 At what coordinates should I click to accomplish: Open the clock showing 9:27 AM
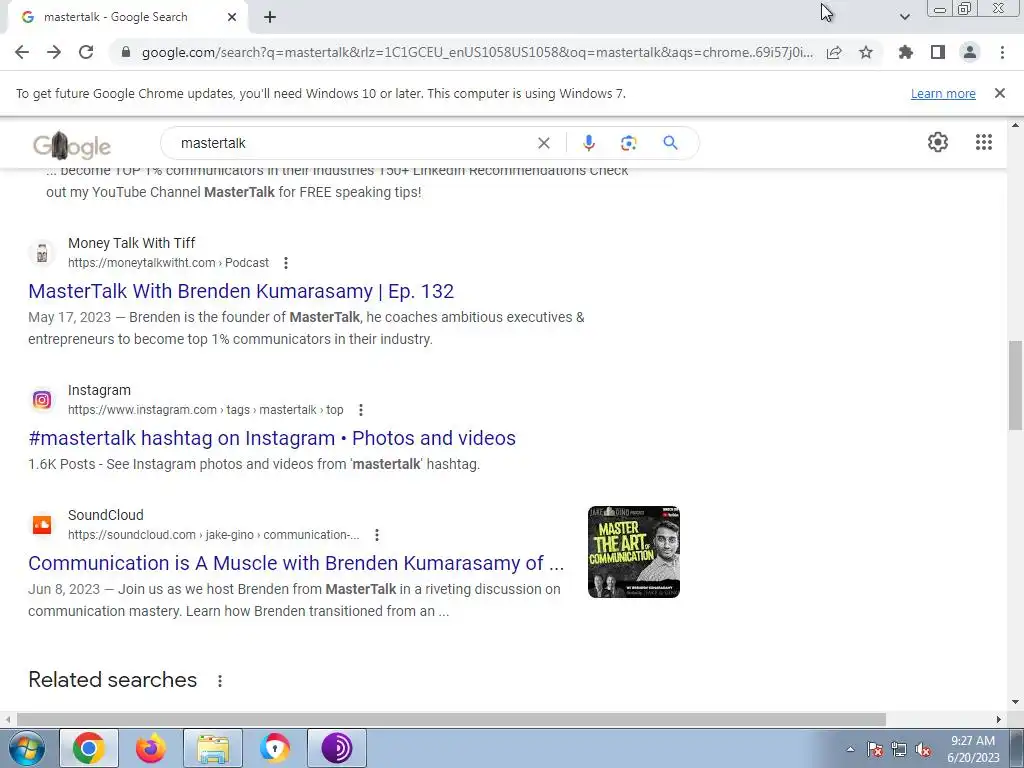click(973, 749)
